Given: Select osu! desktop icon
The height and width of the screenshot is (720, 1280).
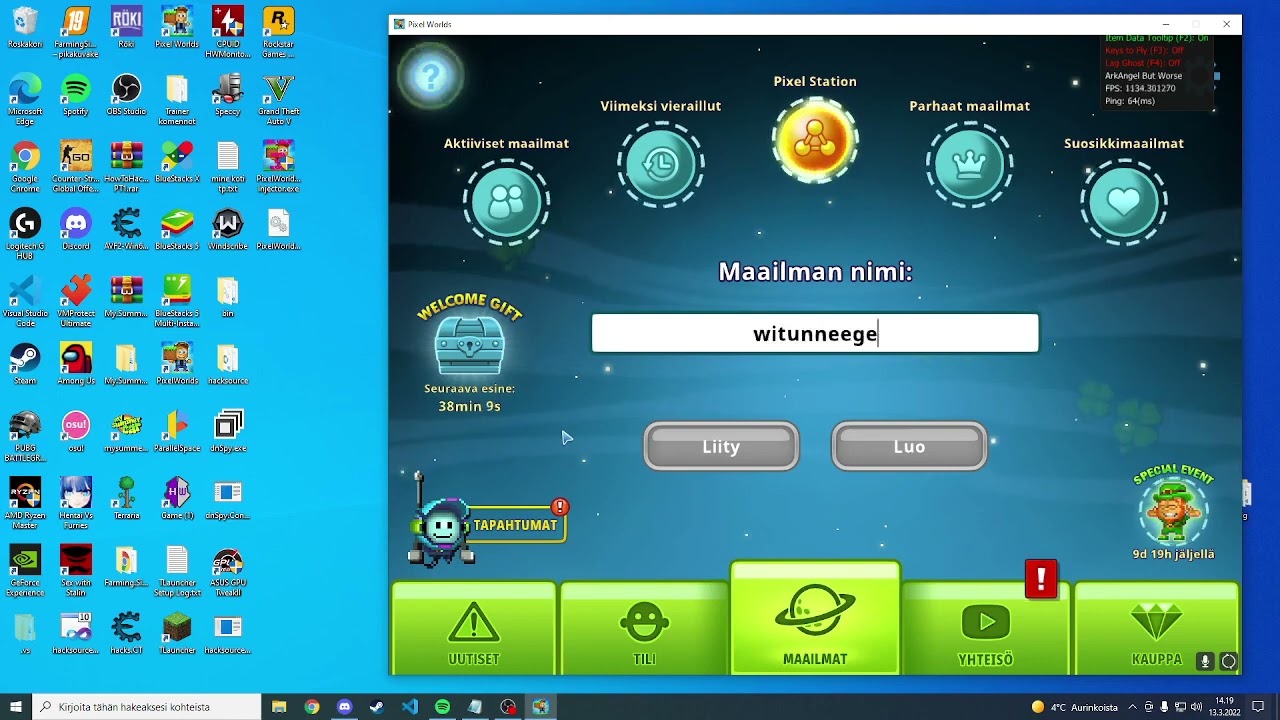Looking at the screenshot, I should click(76, 432).
